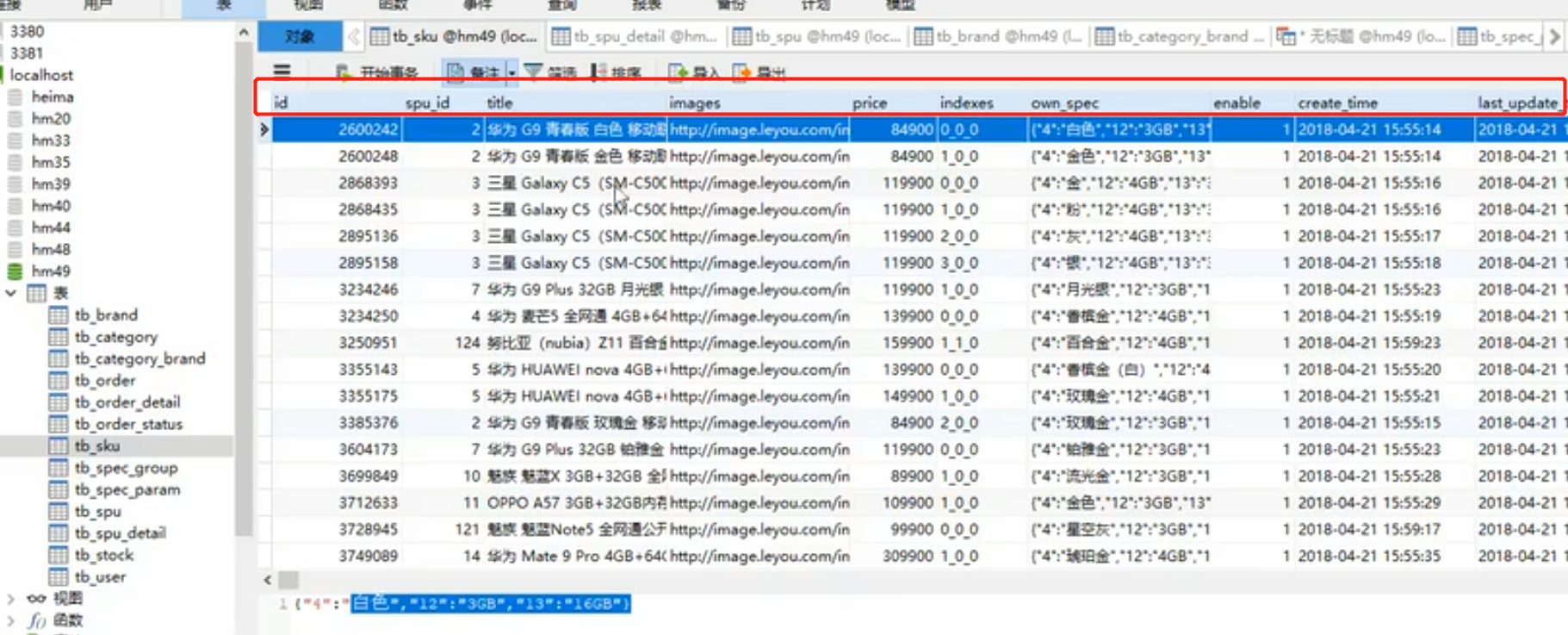The image size is (1568, 635).
Task: Click the hm35 database icon
Action: pos(15,162)
